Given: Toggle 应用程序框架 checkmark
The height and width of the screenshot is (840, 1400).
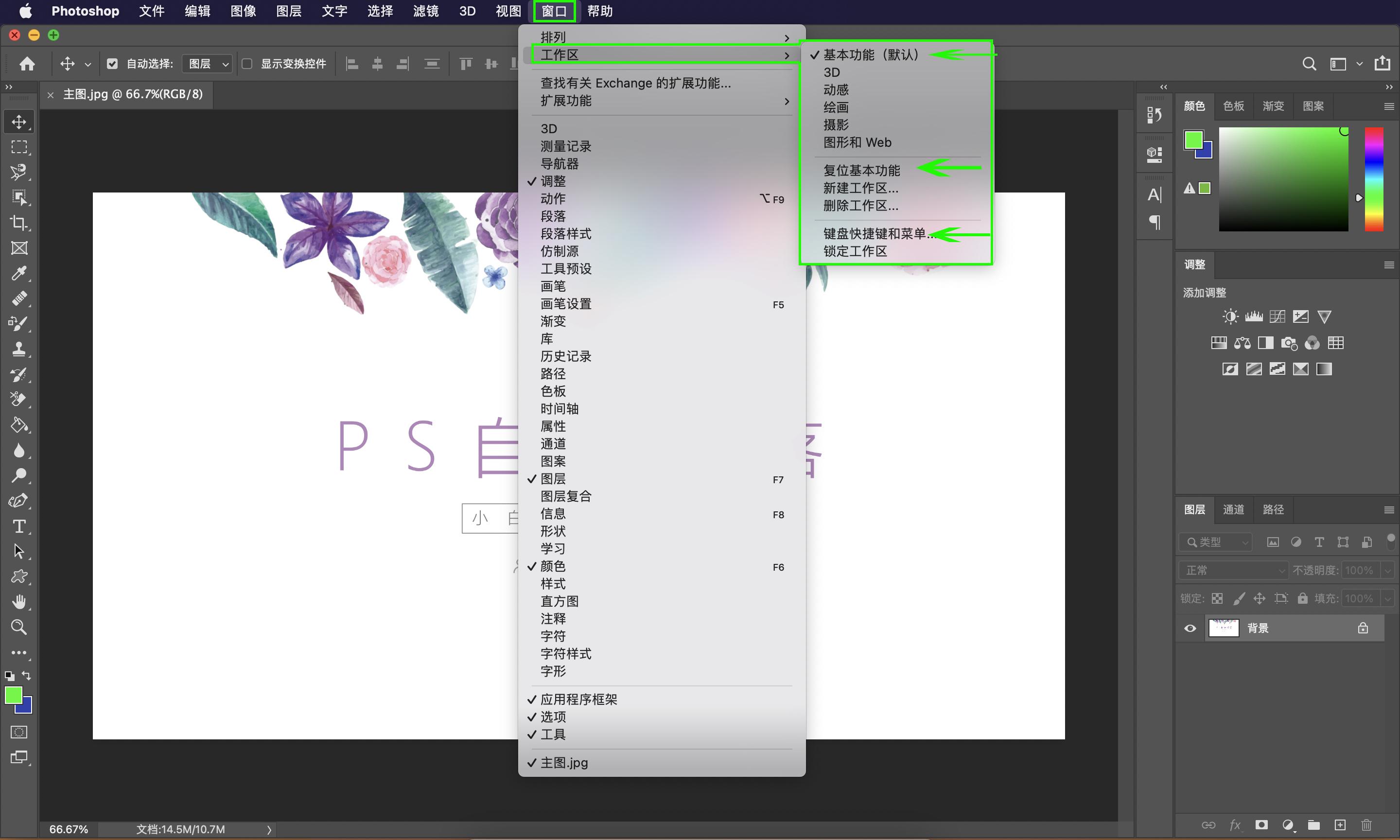Looking at the screenshot, I should pos(578,699).
